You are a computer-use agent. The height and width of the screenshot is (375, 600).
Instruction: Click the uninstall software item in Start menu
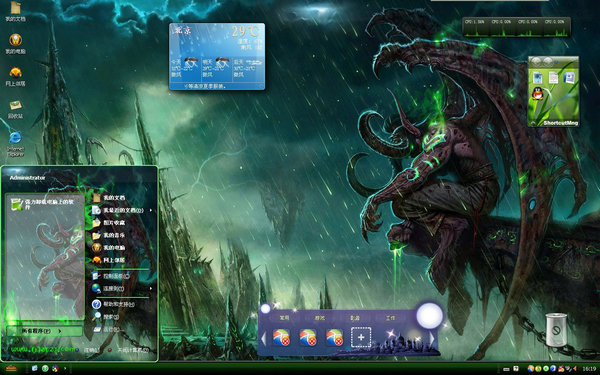coord(45,204)
